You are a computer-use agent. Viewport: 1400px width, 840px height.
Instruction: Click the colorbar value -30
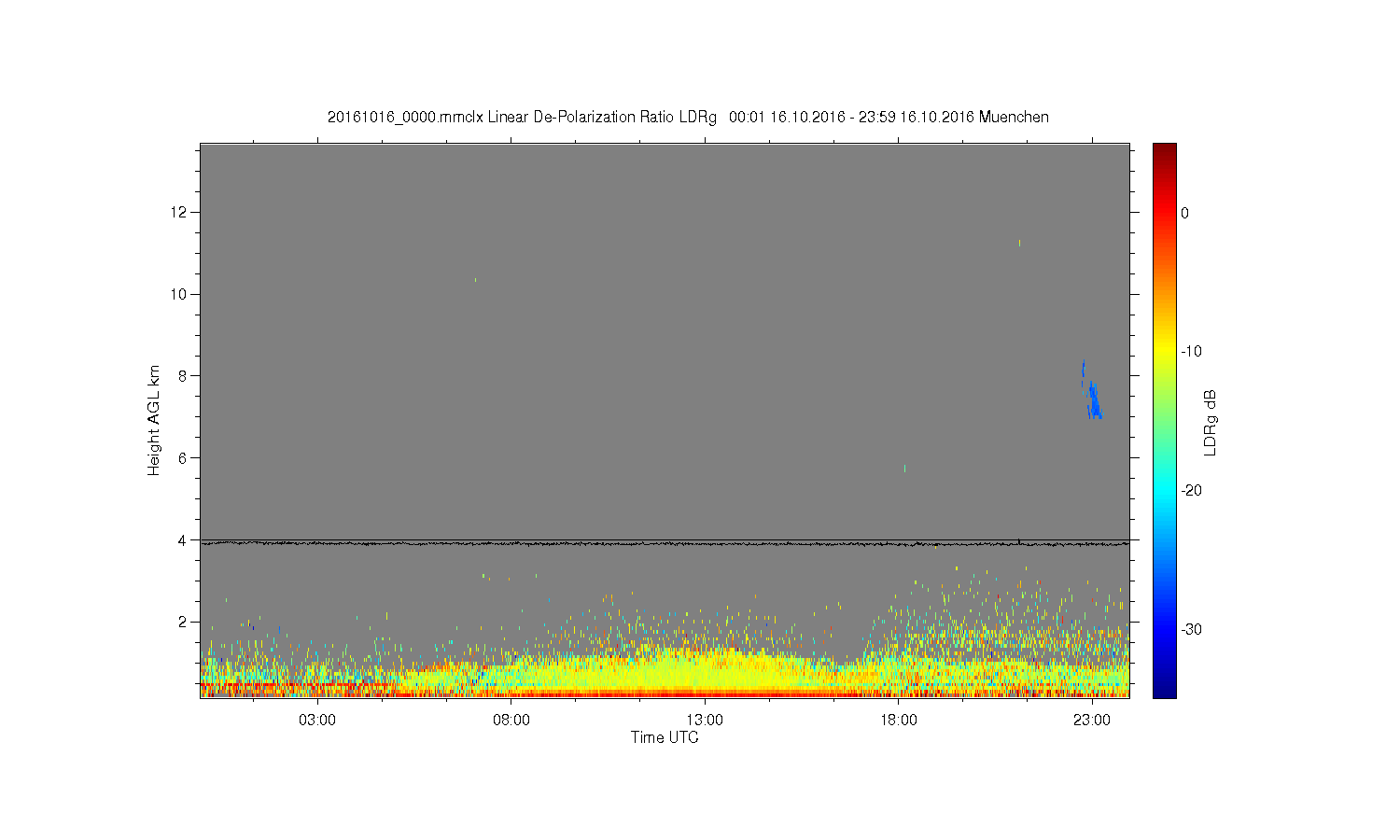1191,630
